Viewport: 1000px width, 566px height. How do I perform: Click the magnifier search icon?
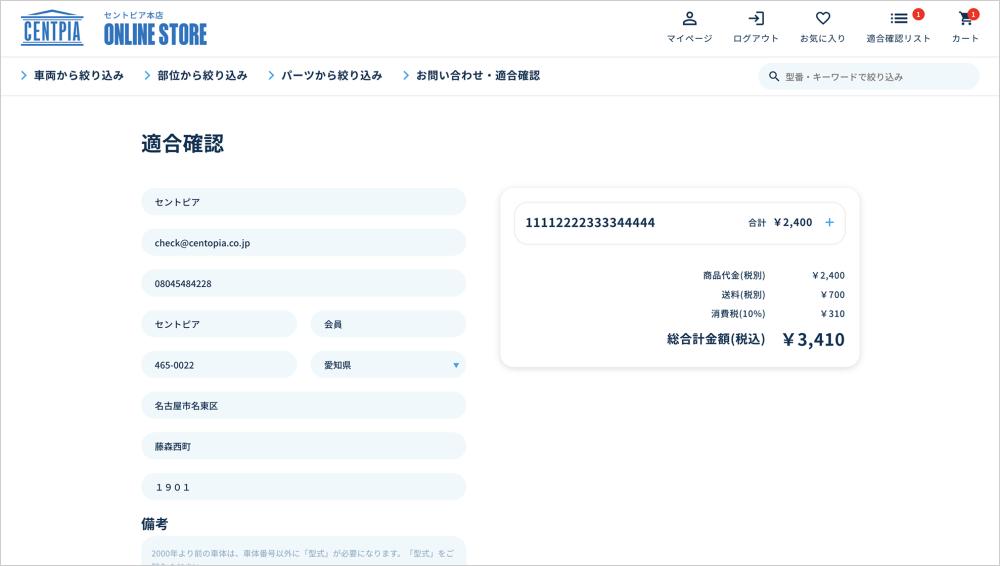774,76
